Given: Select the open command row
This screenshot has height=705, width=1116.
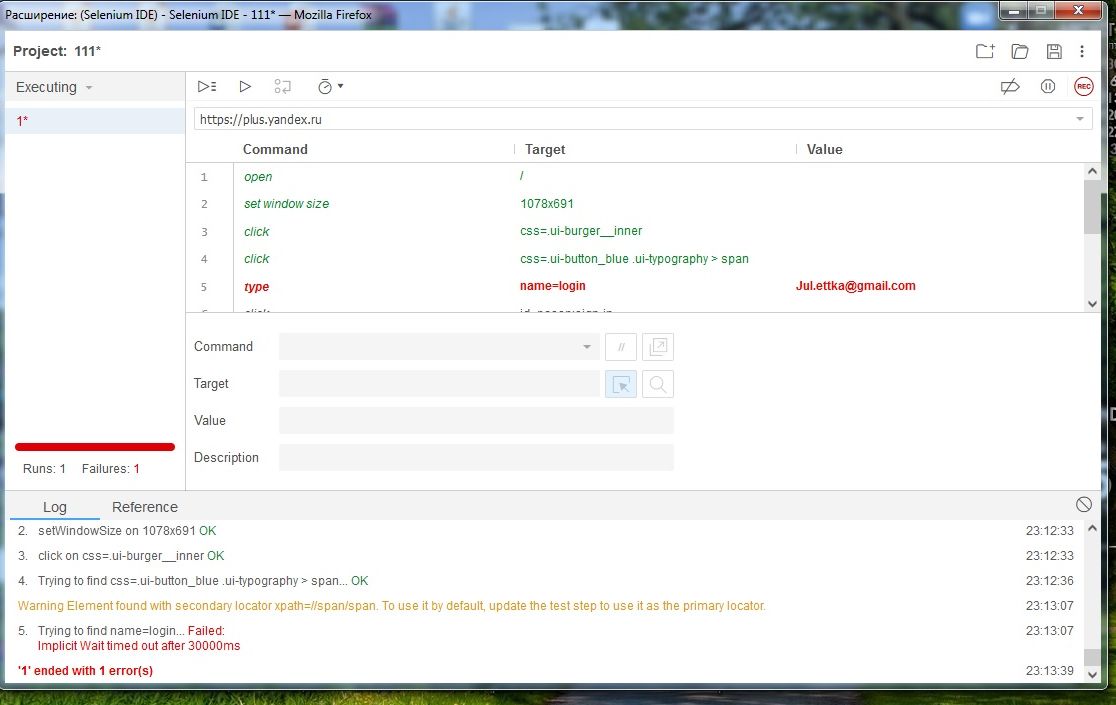Looking at the screenshot, I should 635,176.
